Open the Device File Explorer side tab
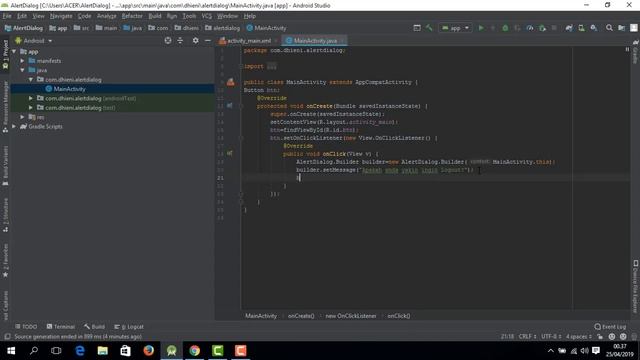This screenshot has width=640, height=360. 635,286
